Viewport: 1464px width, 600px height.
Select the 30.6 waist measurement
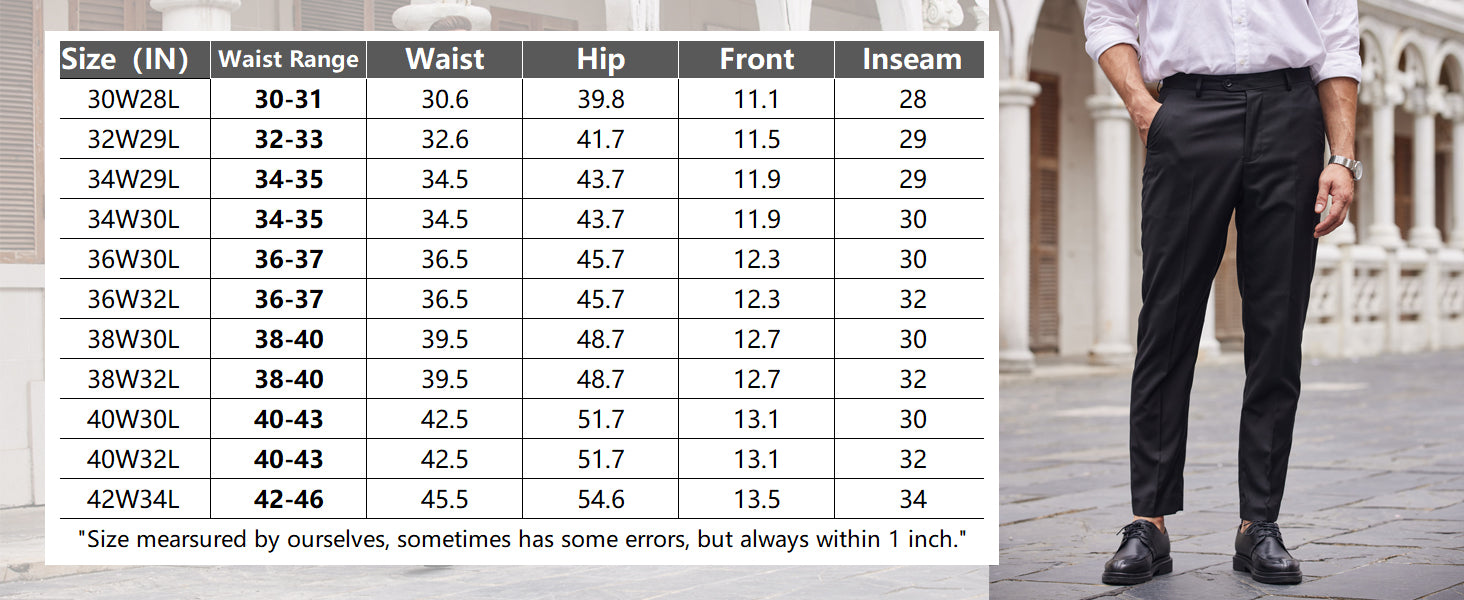[x=444, y=100]
